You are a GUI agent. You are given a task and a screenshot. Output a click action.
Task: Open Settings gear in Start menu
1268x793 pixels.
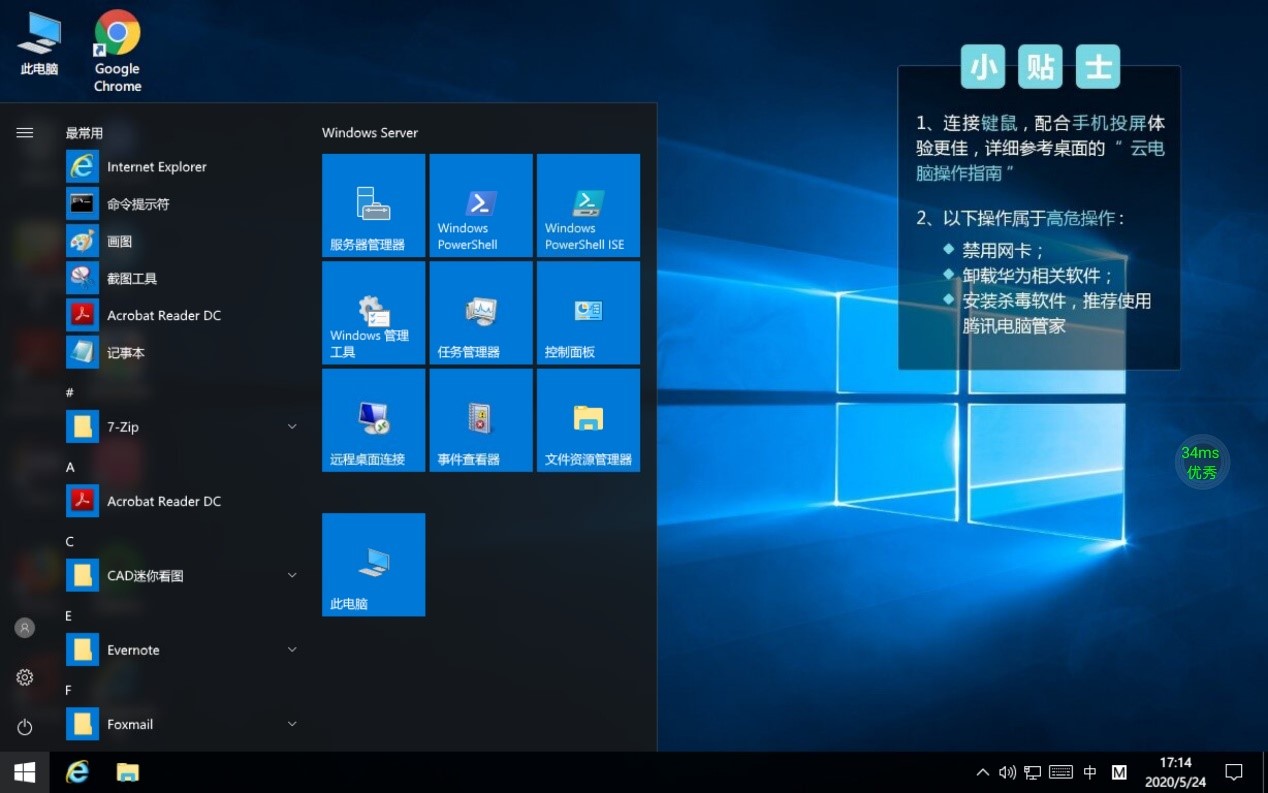(x=25, y=678)
